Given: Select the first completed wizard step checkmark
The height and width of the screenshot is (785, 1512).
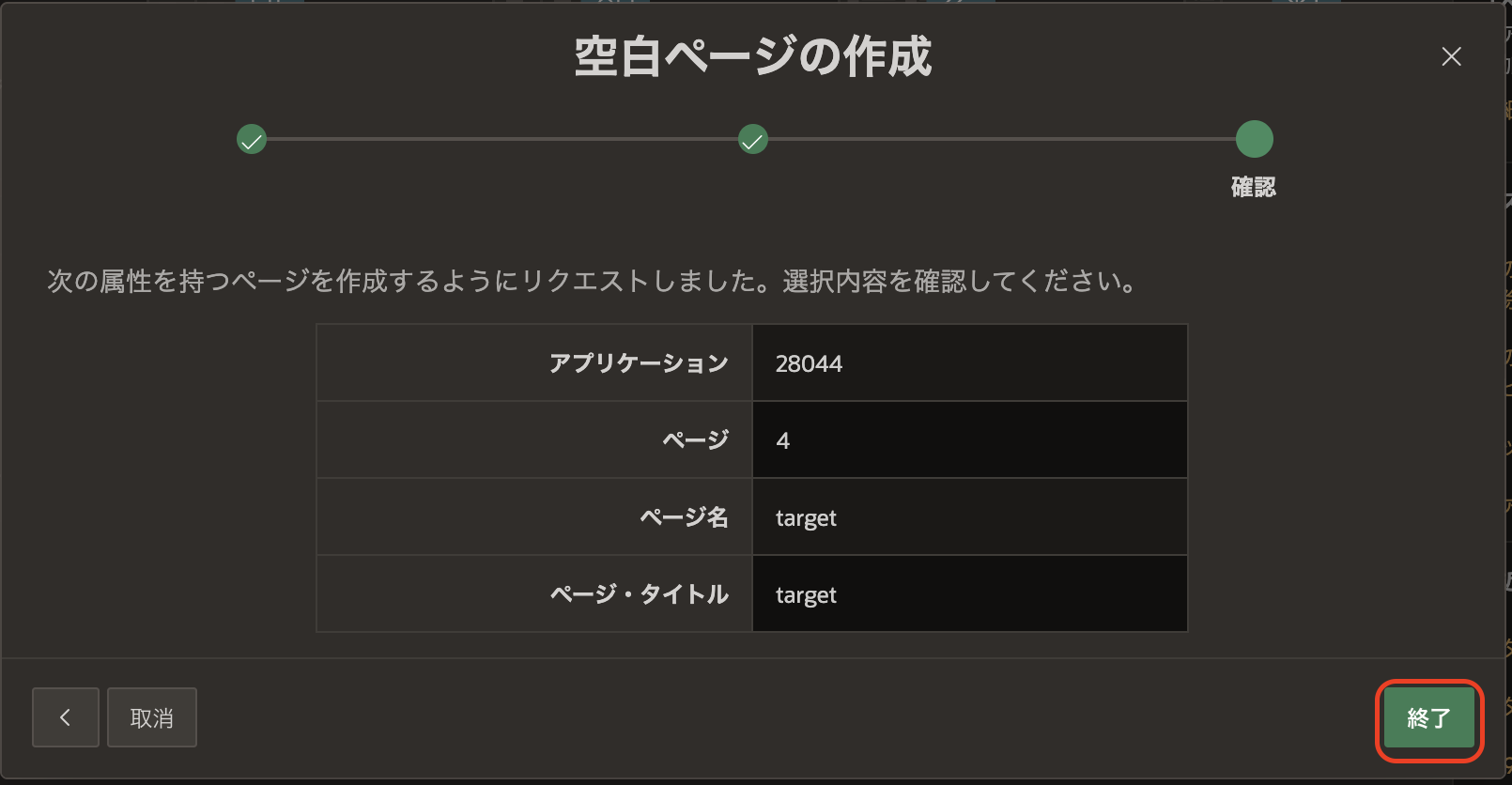Looking at the screenshot, I should (x=252, y=140).
